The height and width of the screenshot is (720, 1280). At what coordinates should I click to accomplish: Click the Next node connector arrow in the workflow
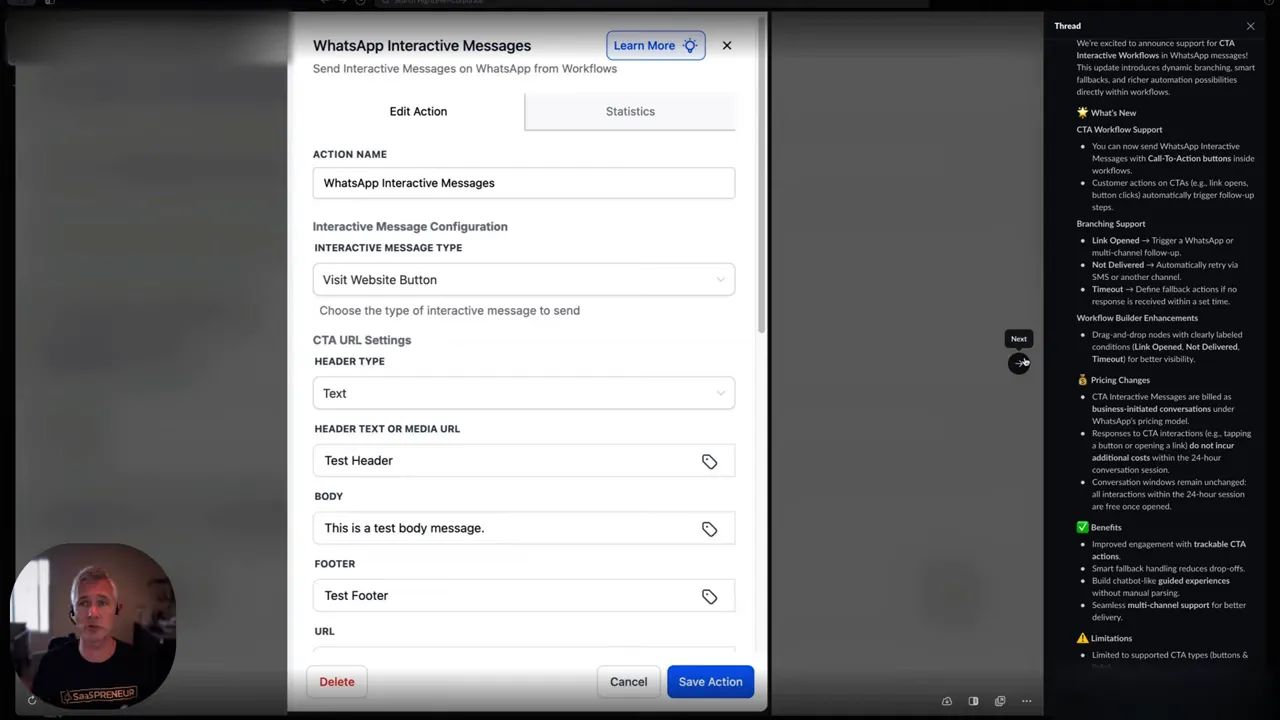click(x=1020, y=363)
